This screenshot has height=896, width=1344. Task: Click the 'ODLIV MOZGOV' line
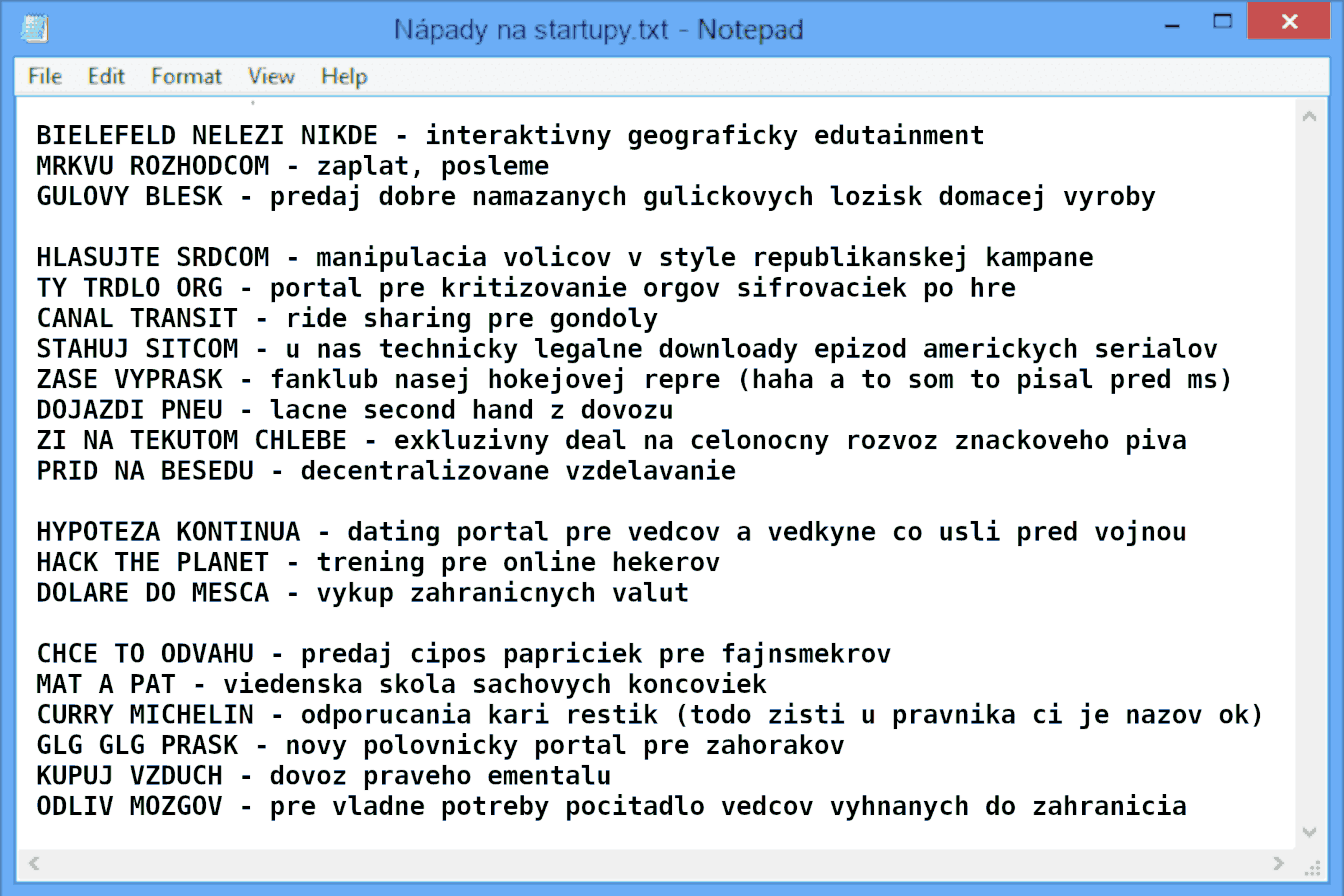point(611,806)
